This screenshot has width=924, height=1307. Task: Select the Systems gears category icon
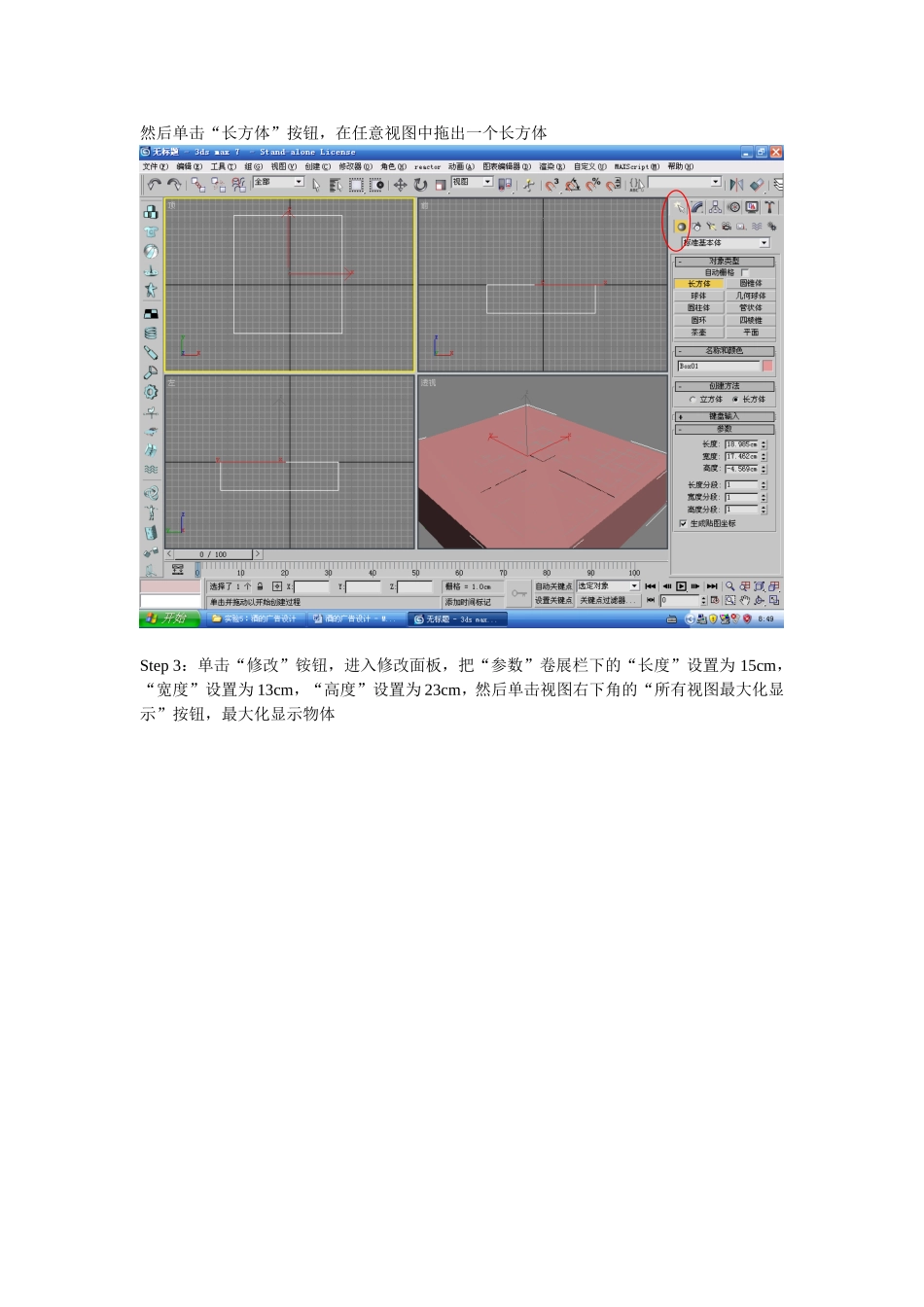[x=772, y=227]
